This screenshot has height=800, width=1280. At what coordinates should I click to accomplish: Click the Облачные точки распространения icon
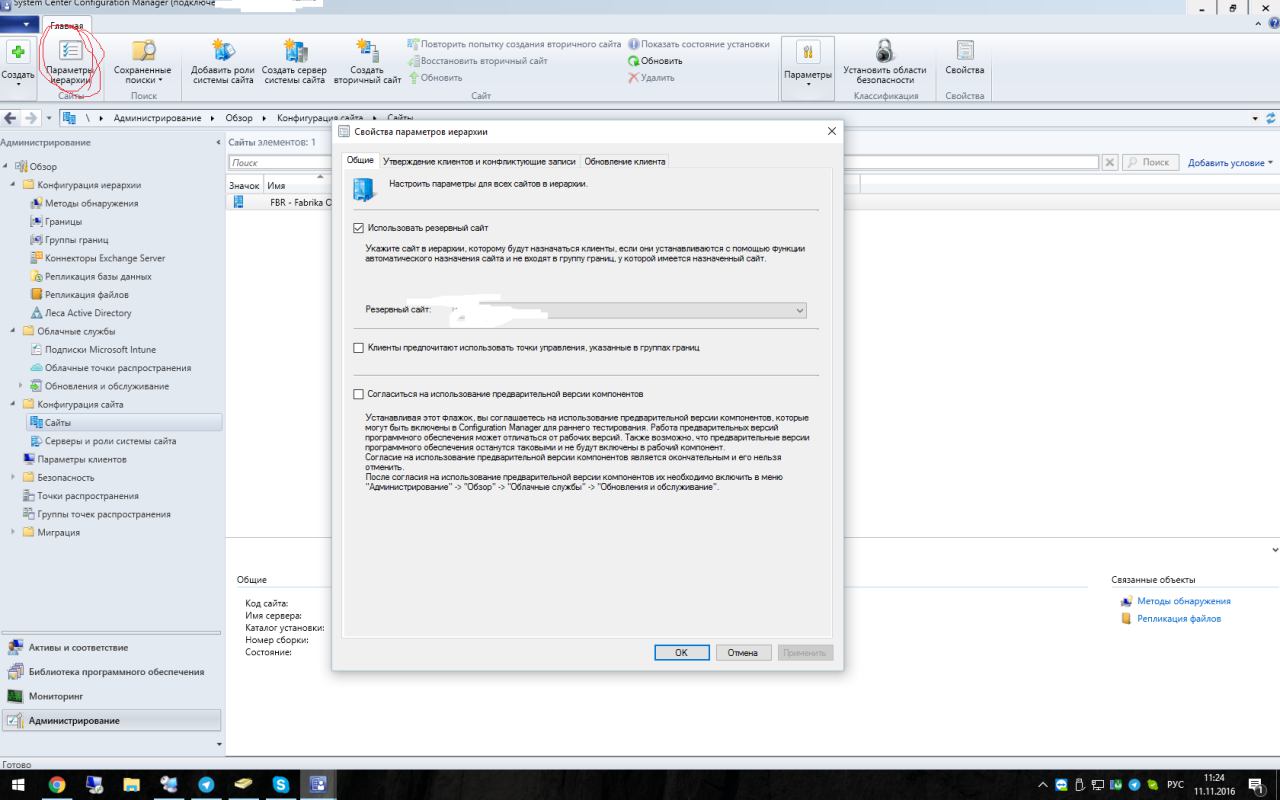(x=37, y=368)
